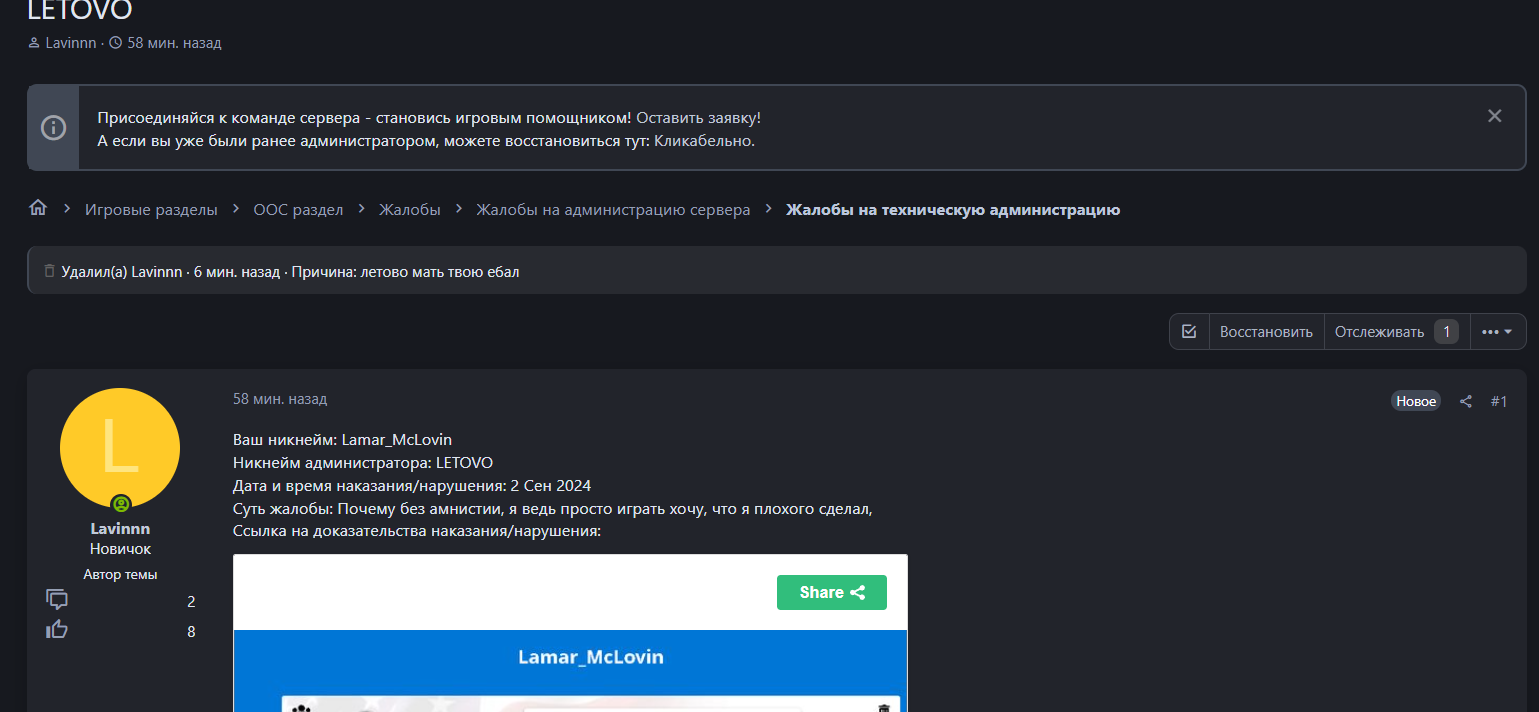Viewport: 1539px width, 712px height.
Task: Click the green Share button in embedded image
Action: (831, 592)
